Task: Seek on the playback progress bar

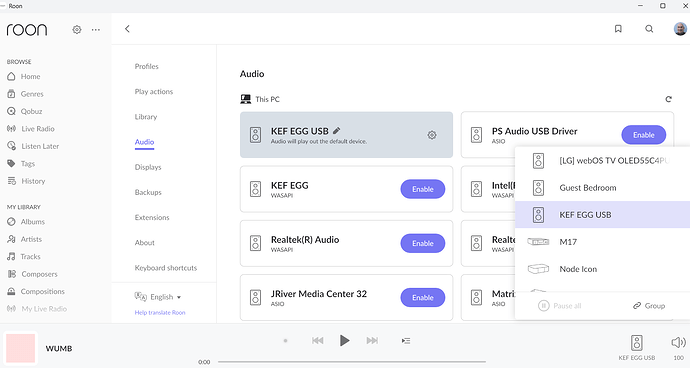Action: click(x=352, y=362)
